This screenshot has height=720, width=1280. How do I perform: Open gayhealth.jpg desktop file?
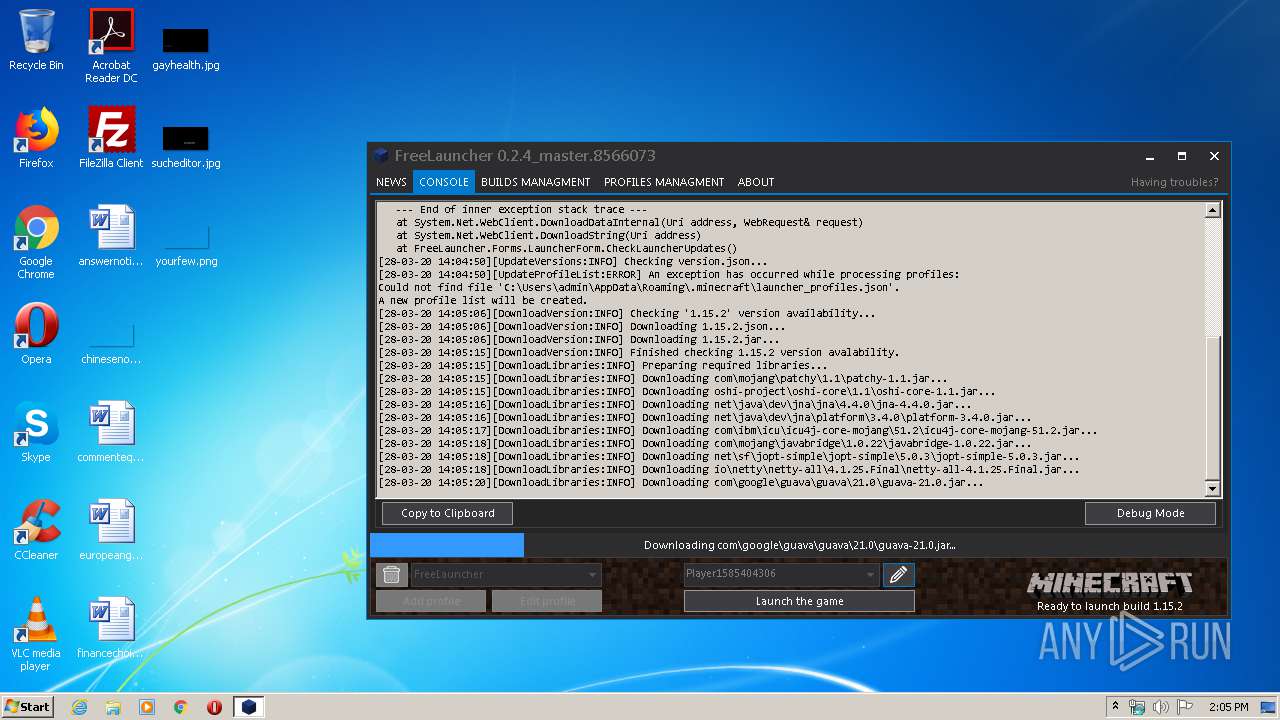(186, 47)
